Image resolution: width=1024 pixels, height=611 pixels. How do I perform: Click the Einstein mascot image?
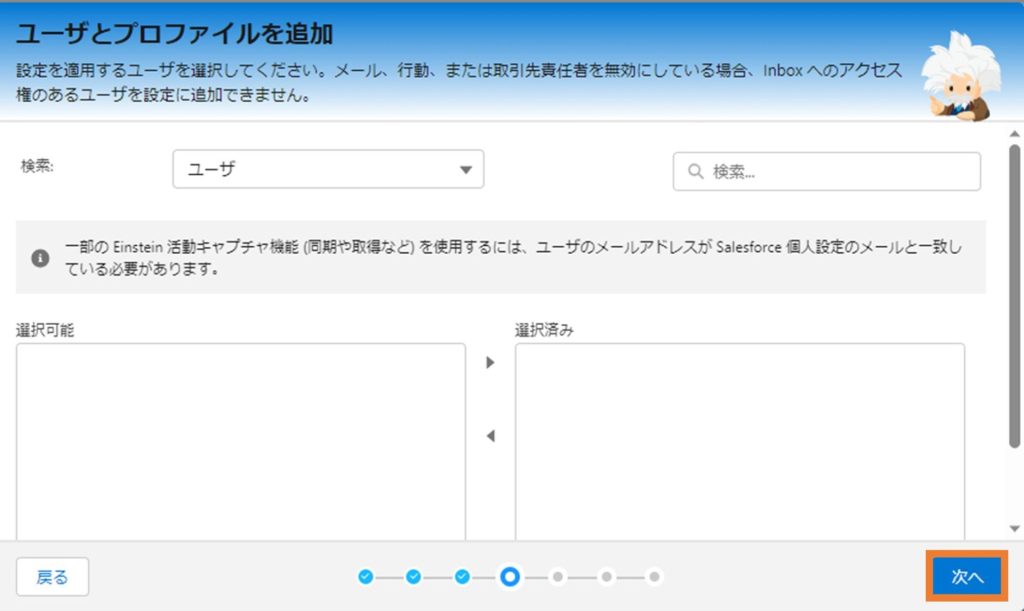point(961,76)
